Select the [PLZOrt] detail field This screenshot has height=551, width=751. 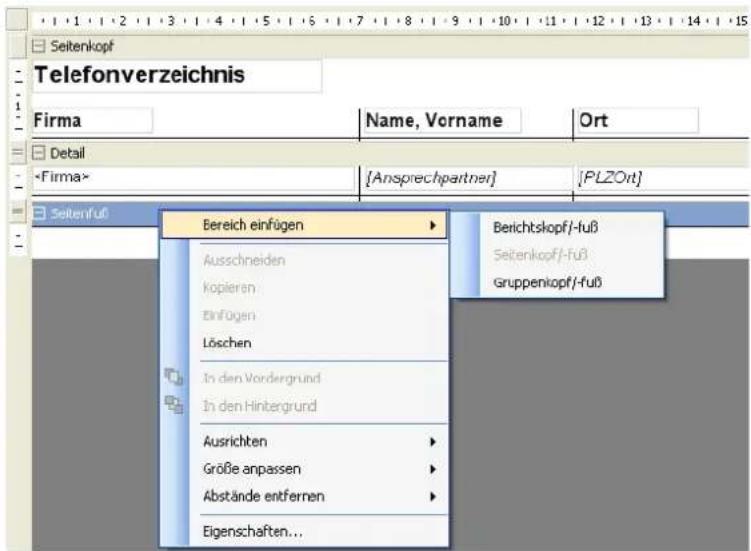pos(662,178)
